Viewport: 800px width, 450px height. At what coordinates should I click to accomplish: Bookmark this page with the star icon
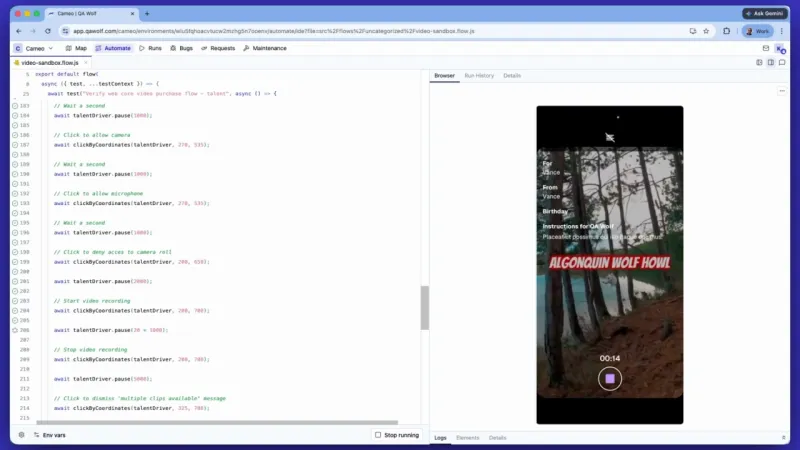point(706,31)
